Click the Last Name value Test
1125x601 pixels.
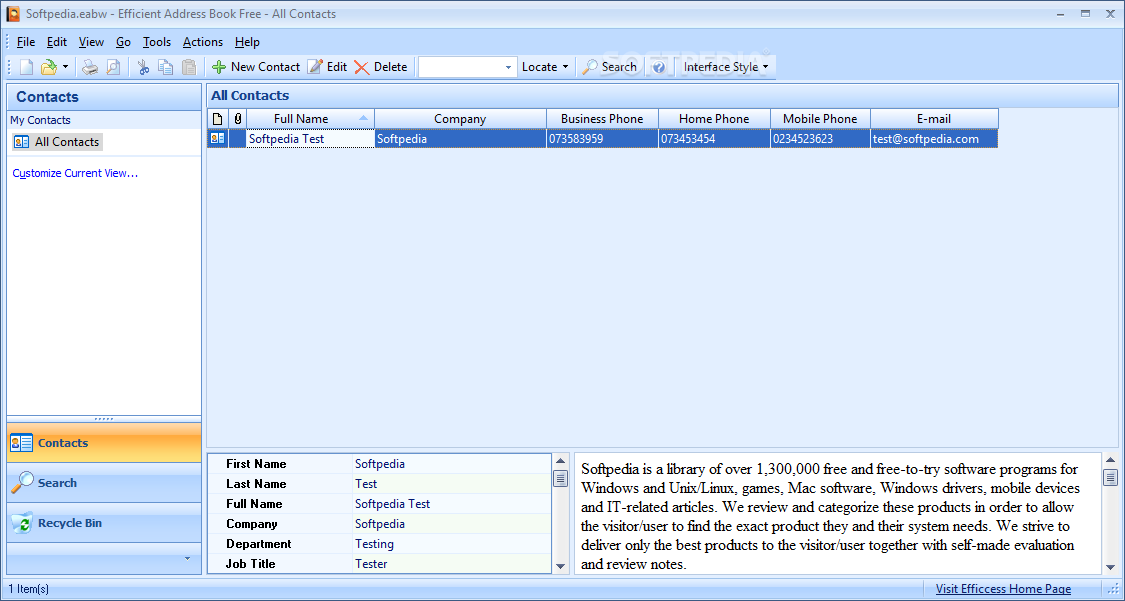(366, 483)
